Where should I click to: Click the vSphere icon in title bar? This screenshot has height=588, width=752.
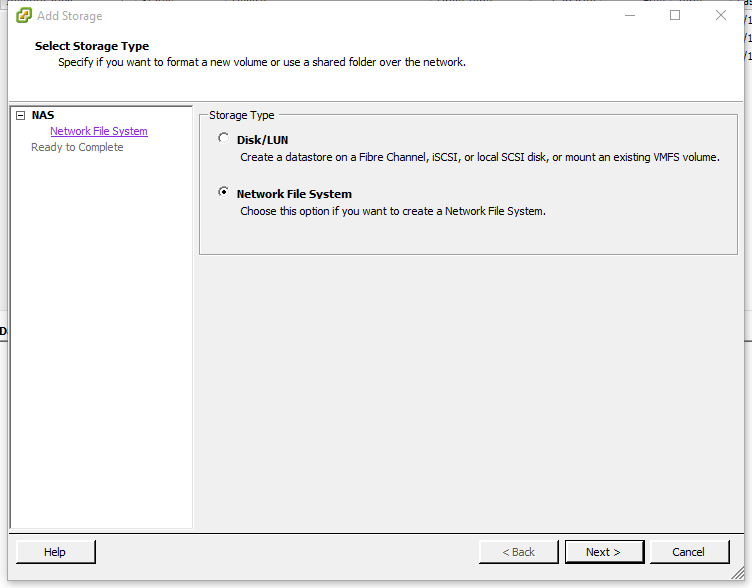tap(24, 15)
